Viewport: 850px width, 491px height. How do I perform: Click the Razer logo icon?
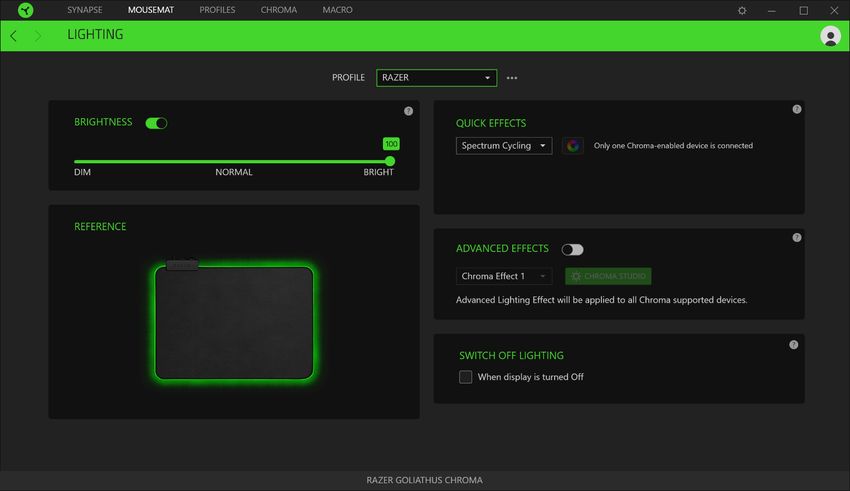[x=25, y=10]
